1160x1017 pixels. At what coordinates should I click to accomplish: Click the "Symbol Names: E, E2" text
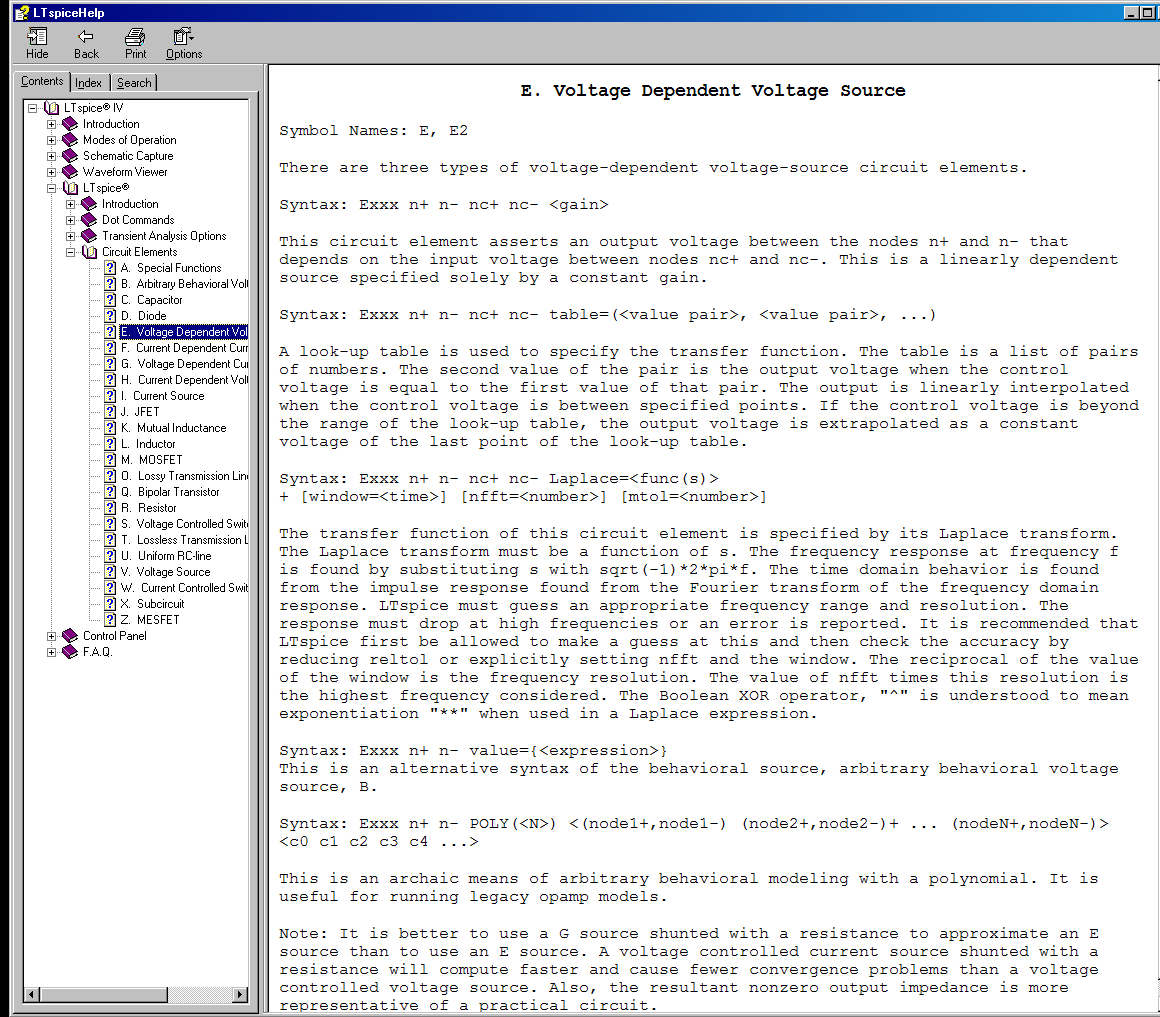pos(374,131)
